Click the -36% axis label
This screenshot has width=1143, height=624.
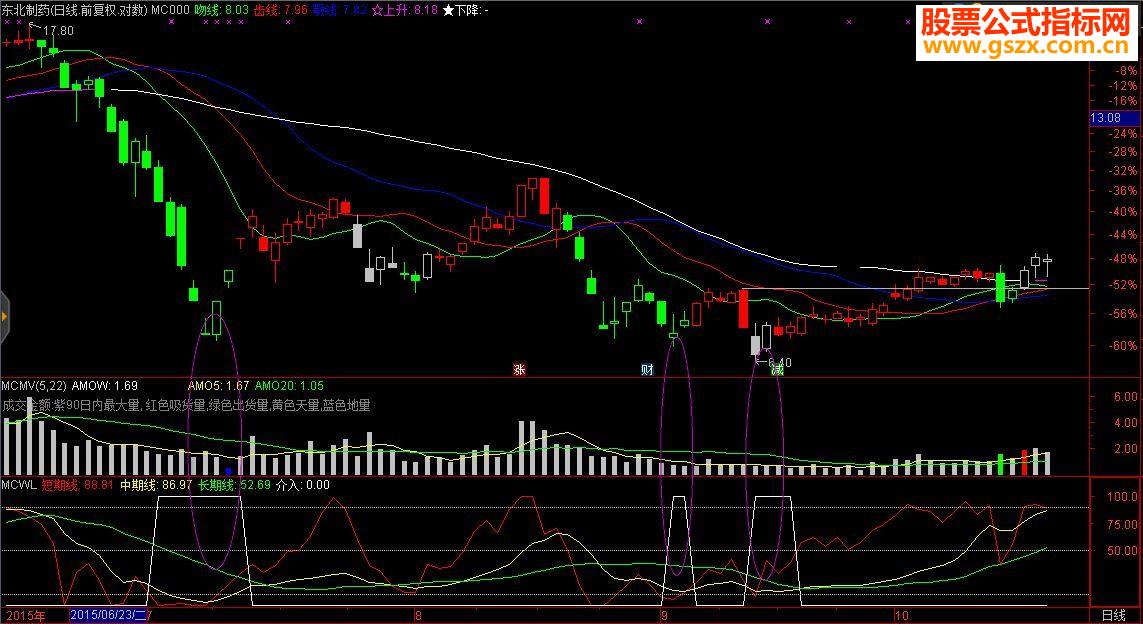click(1122, 191)
